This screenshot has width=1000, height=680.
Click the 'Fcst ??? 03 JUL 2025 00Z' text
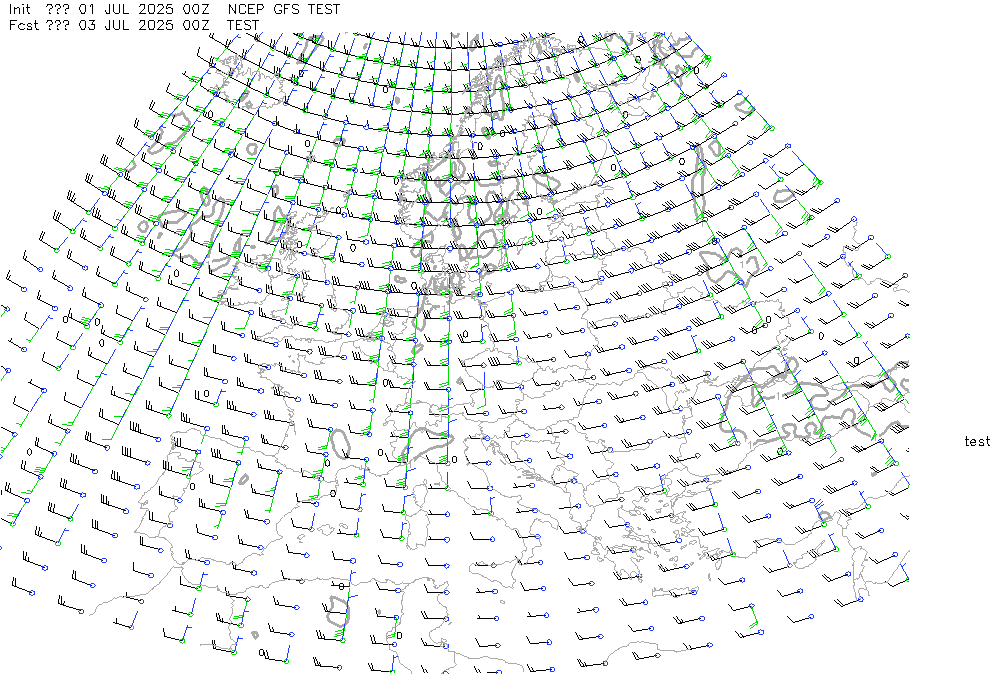(x=109, y=26)
